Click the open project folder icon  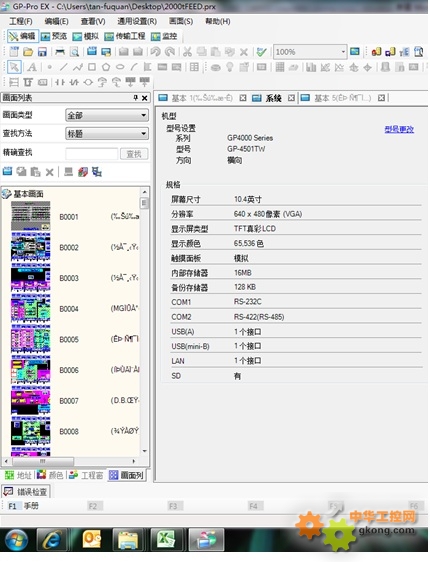28,52
